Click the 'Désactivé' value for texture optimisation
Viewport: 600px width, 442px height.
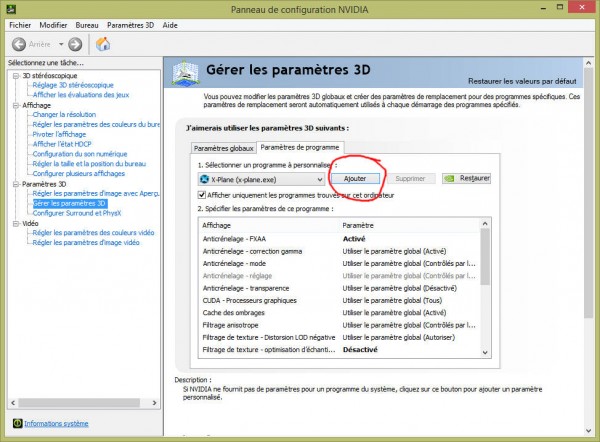point(360,350)
